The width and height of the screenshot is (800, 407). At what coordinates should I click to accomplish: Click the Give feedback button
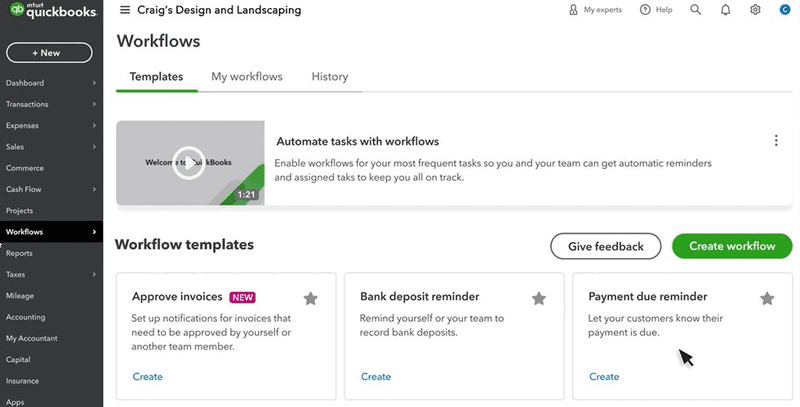(605, 246)
